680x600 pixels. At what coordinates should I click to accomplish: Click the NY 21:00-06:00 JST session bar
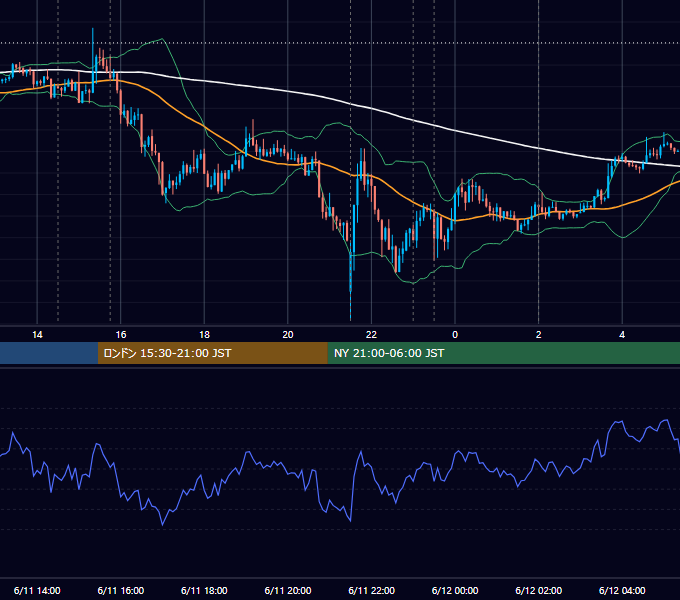point(503,353)
